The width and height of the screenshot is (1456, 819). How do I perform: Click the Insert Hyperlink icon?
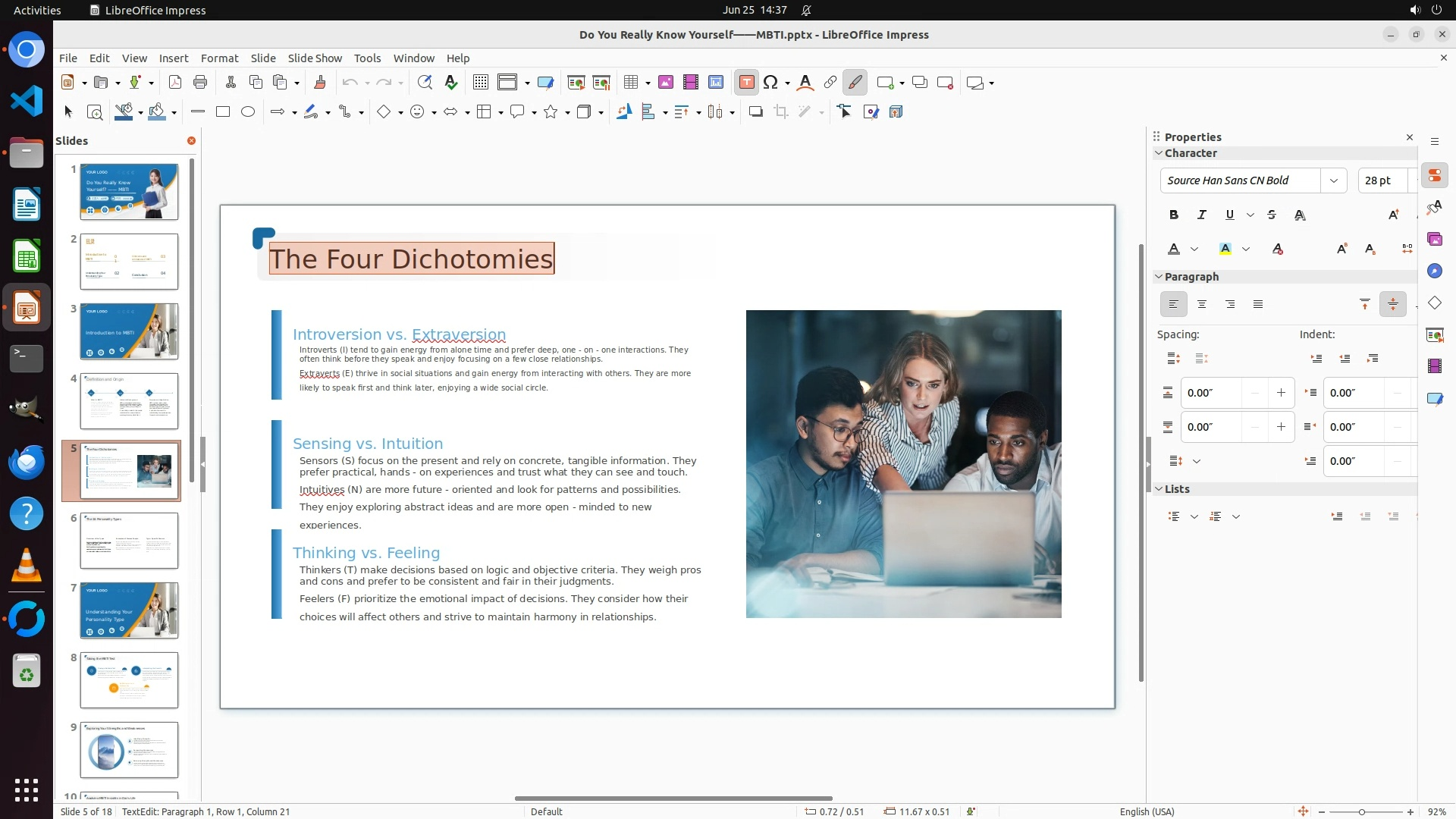pyautogui.click(x=830, y=83)
